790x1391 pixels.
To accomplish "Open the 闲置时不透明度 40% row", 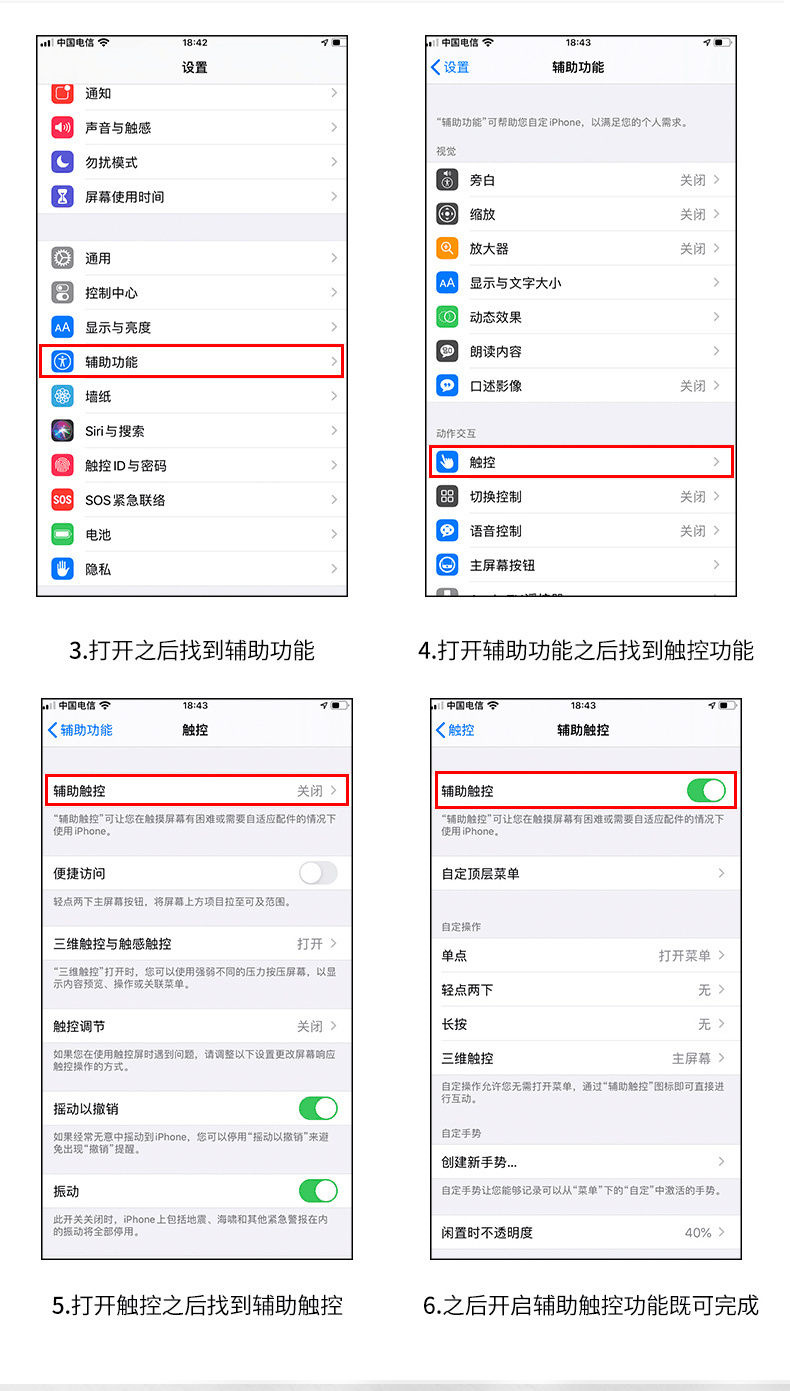I will (x=585, y=1233).
